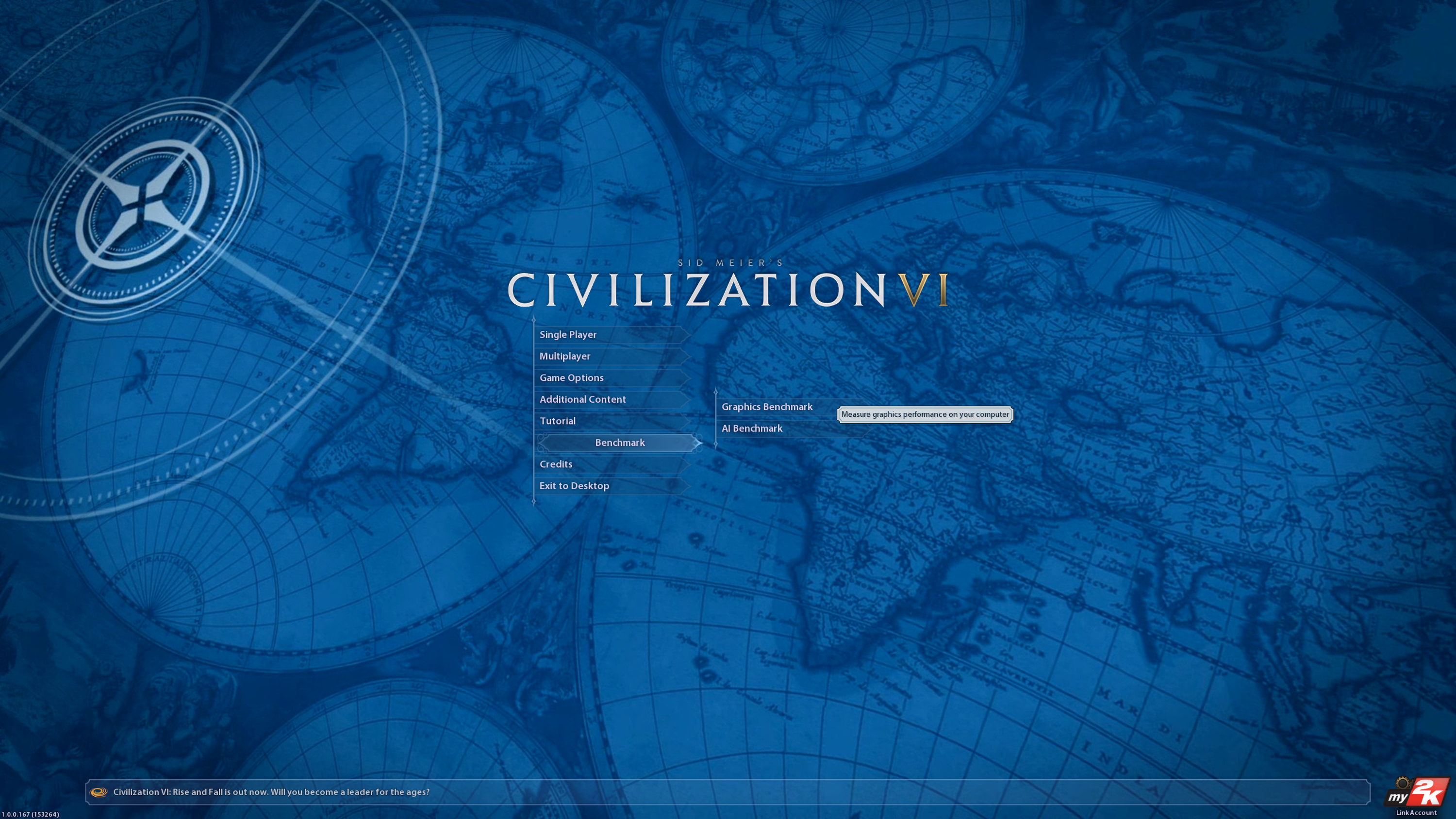
Task: Click the graphics performance tooltip
Action: pyautogui.click(x=925, y=414)
